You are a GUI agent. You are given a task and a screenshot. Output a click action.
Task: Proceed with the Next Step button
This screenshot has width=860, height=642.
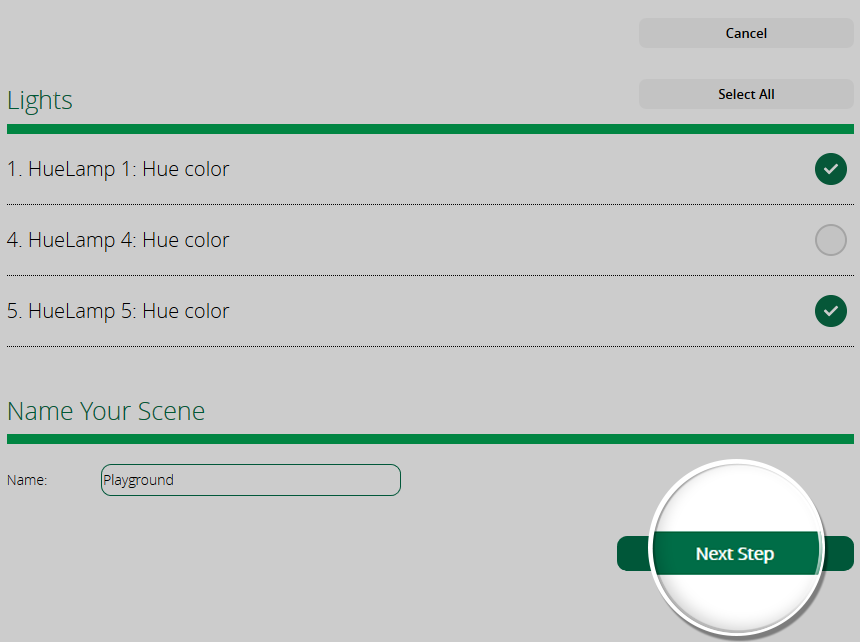pos(735,554)
